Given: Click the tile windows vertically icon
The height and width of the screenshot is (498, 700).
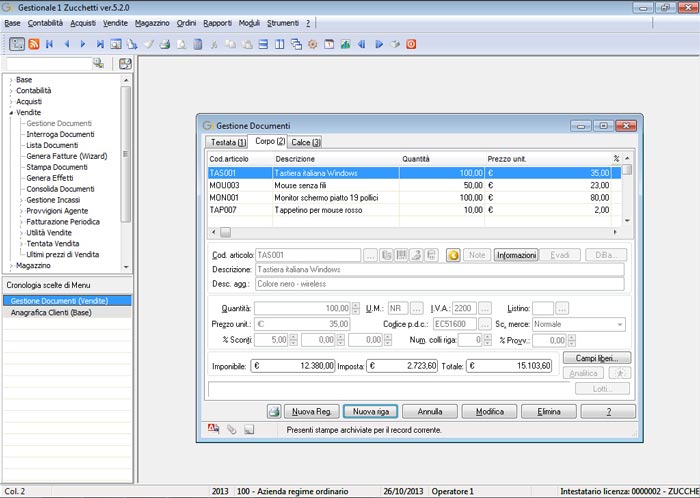Looking at the screenshot, I should click(x=279, y=44).
